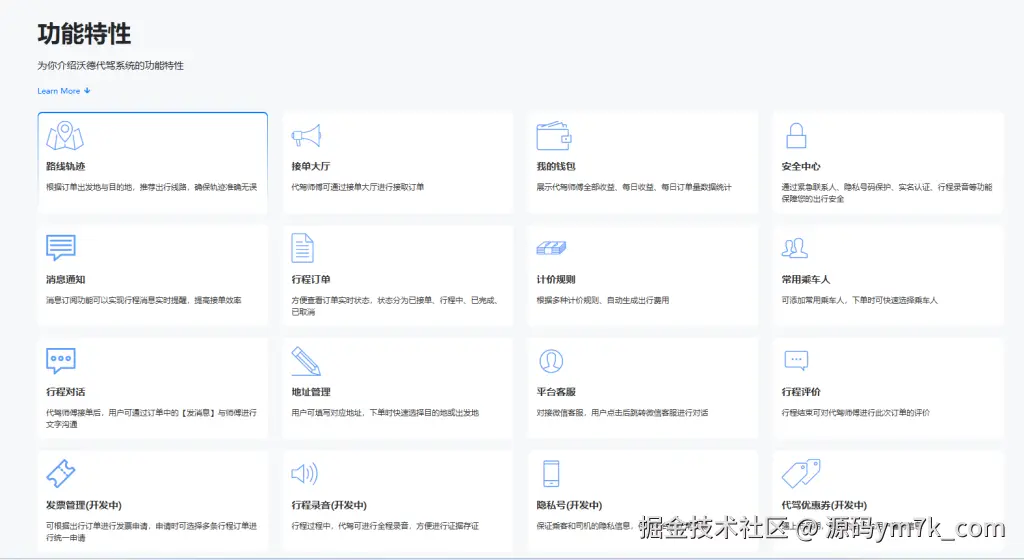Image resolution: width=1024 pixels, height=560 pixels.
Task: Click the 我的钱包 description text
Action: point(634,187)
